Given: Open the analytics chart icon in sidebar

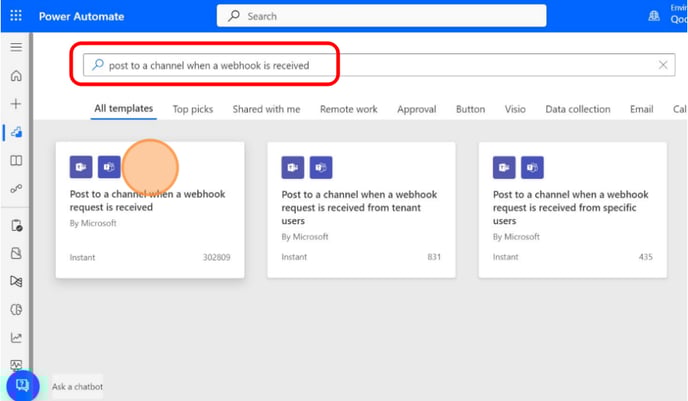Looking at the screenshot, I should [x=16, y=337].
